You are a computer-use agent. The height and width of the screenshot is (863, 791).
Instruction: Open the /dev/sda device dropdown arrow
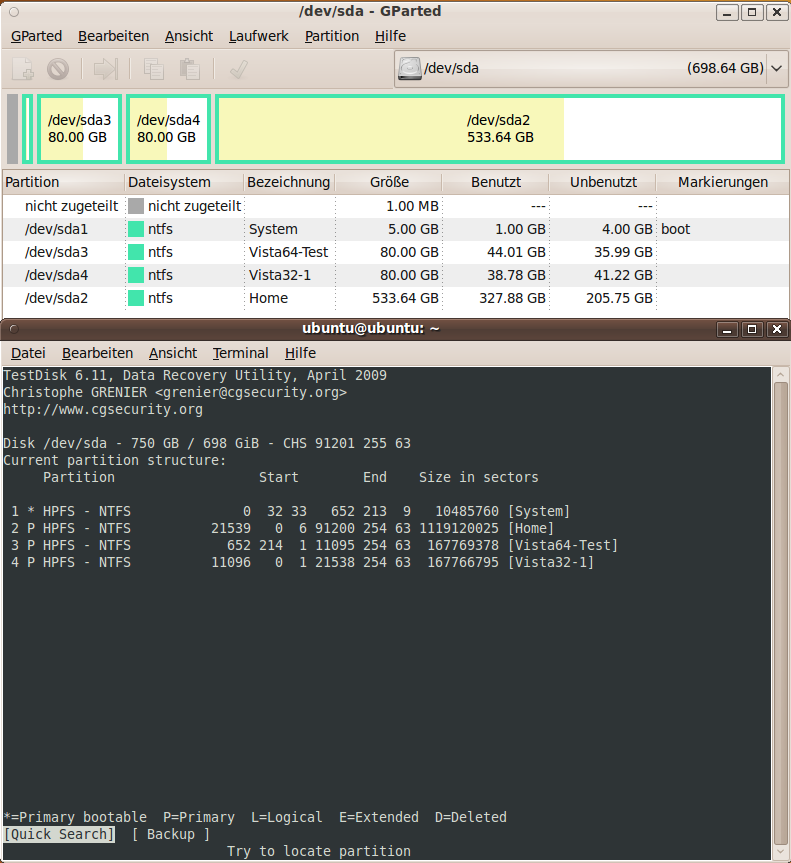point(777,68)
